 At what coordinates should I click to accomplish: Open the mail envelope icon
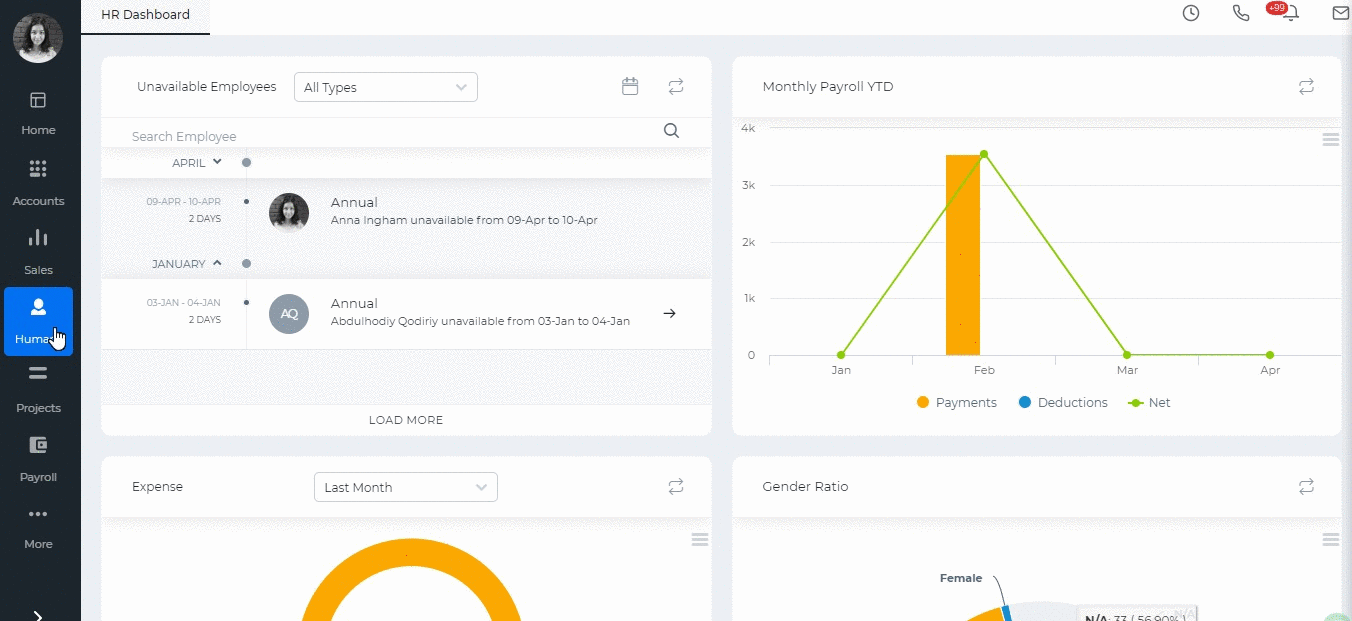coord(1341,13)
